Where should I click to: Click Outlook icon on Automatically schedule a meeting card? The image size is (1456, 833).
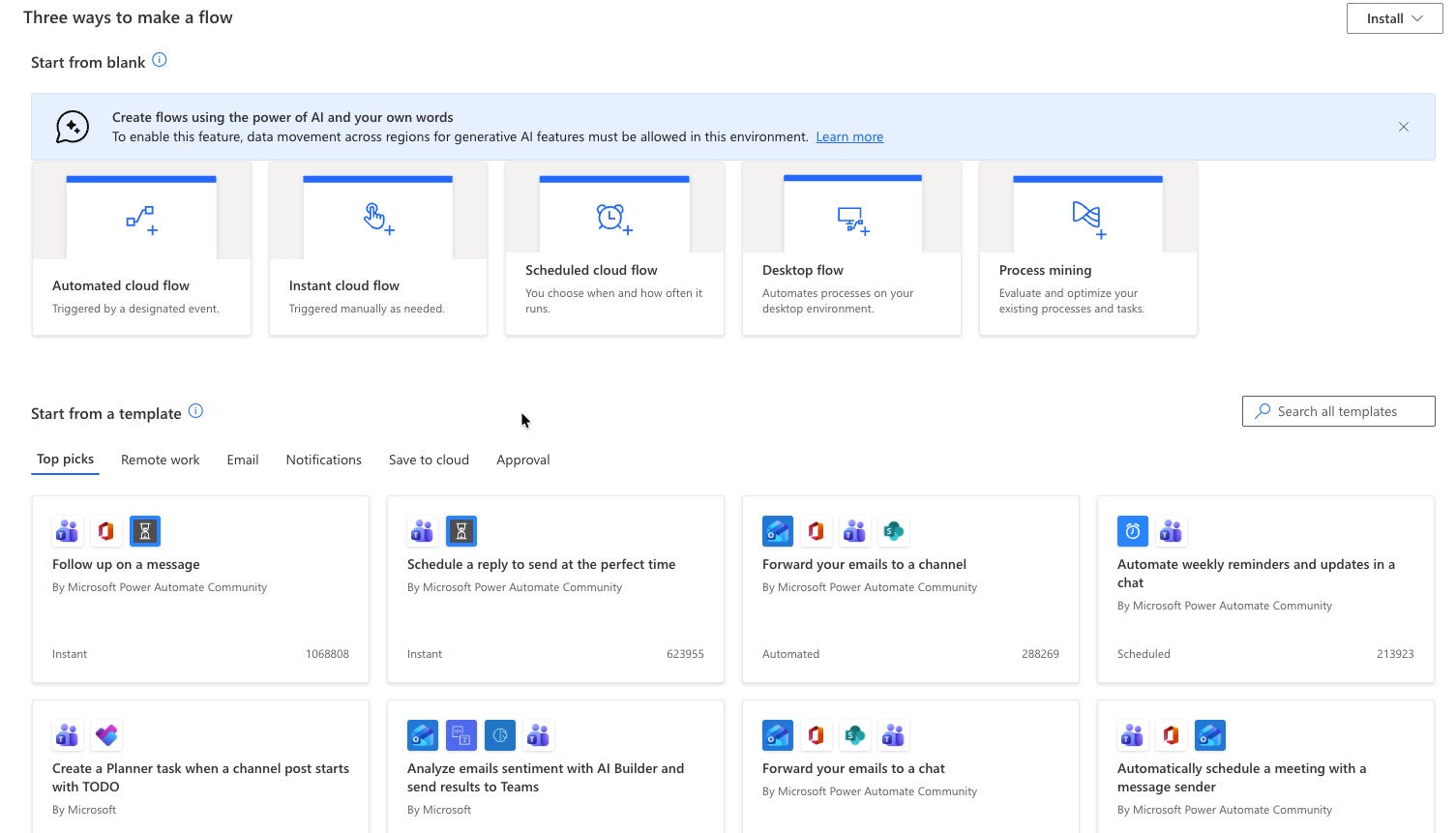tap(1210, 735)
